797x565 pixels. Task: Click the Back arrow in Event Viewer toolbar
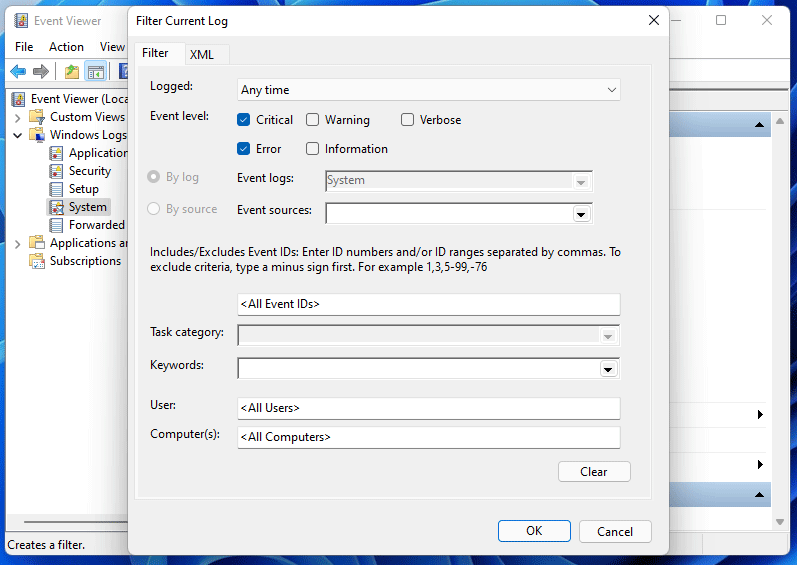(18, 72)
